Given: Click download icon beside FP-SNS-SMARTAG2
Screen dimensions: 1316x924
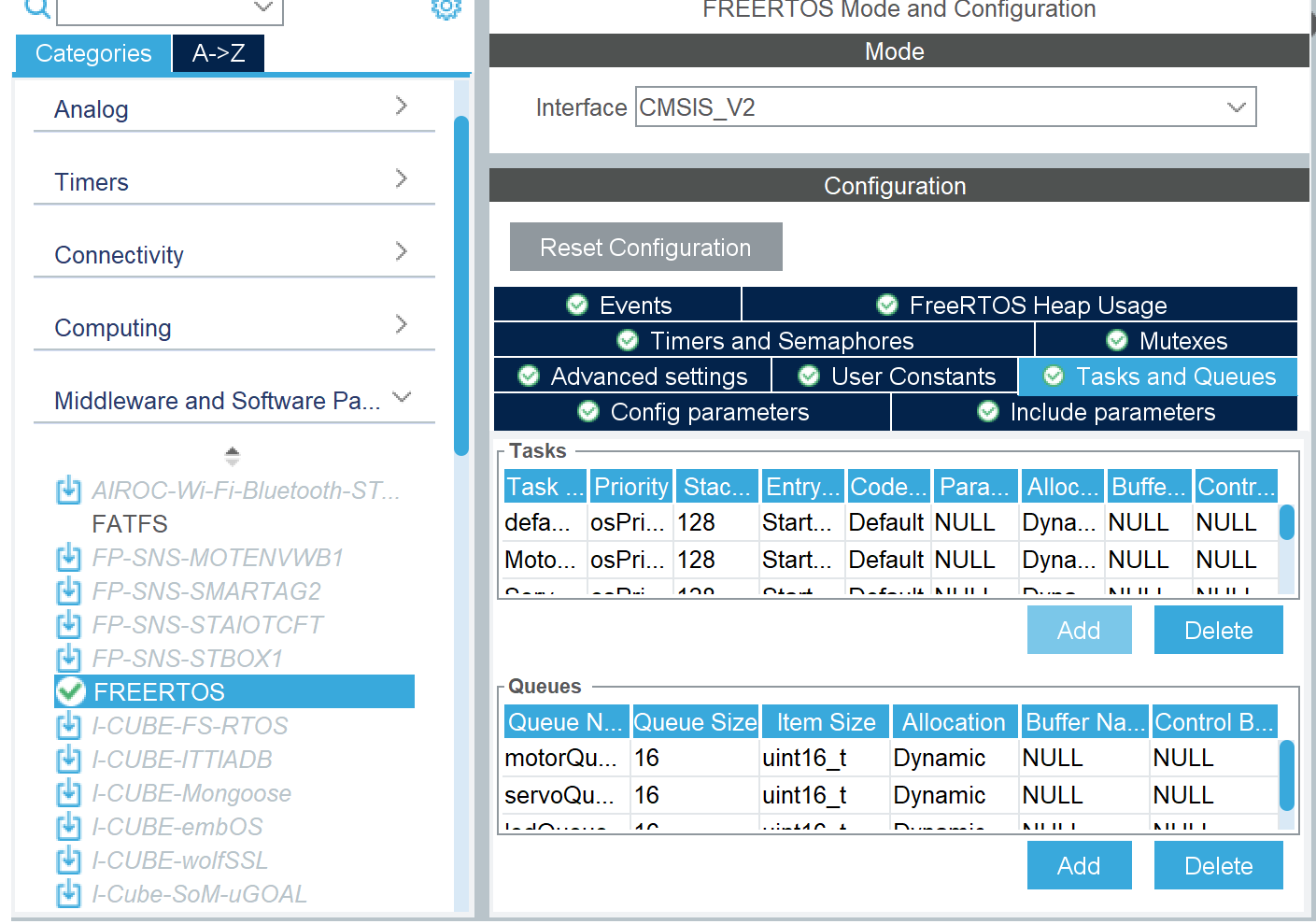Looking at the screenshot, I should click(68, 591).
